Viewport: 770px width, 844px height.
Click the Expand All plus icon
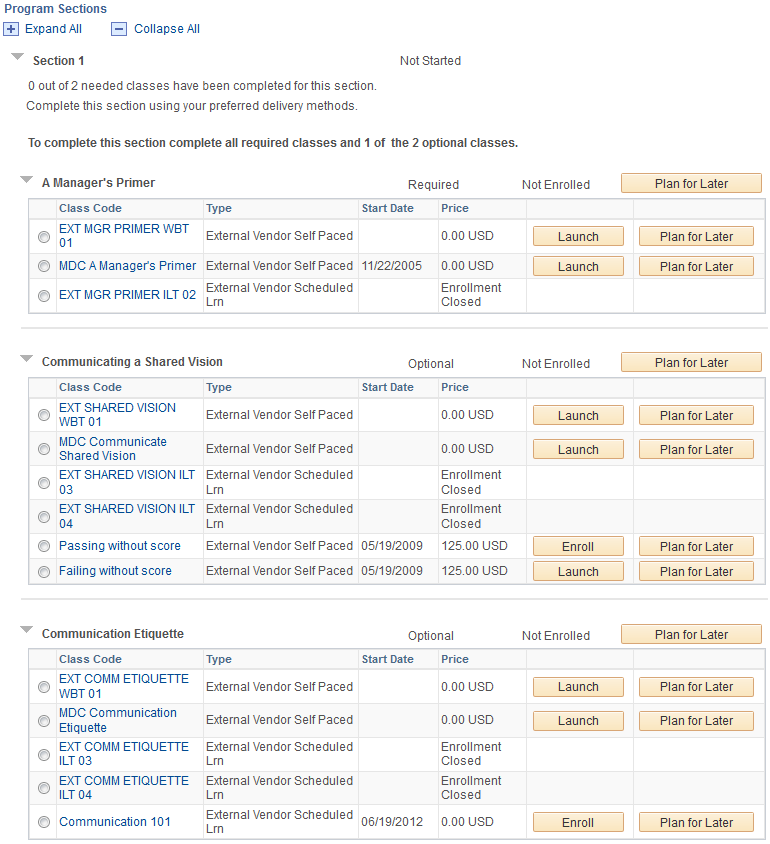(x=11, y=29)
